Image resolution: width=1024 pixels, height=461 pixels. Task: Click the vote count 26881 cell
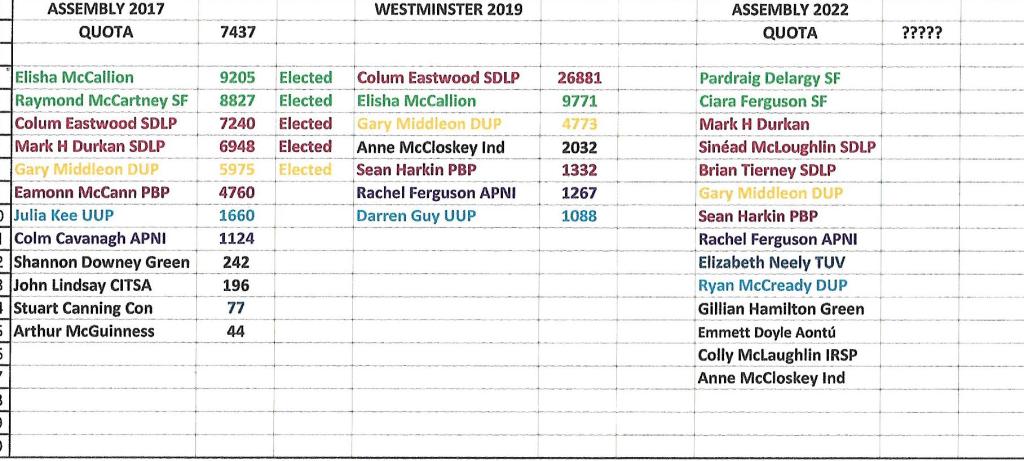(579, 78)
